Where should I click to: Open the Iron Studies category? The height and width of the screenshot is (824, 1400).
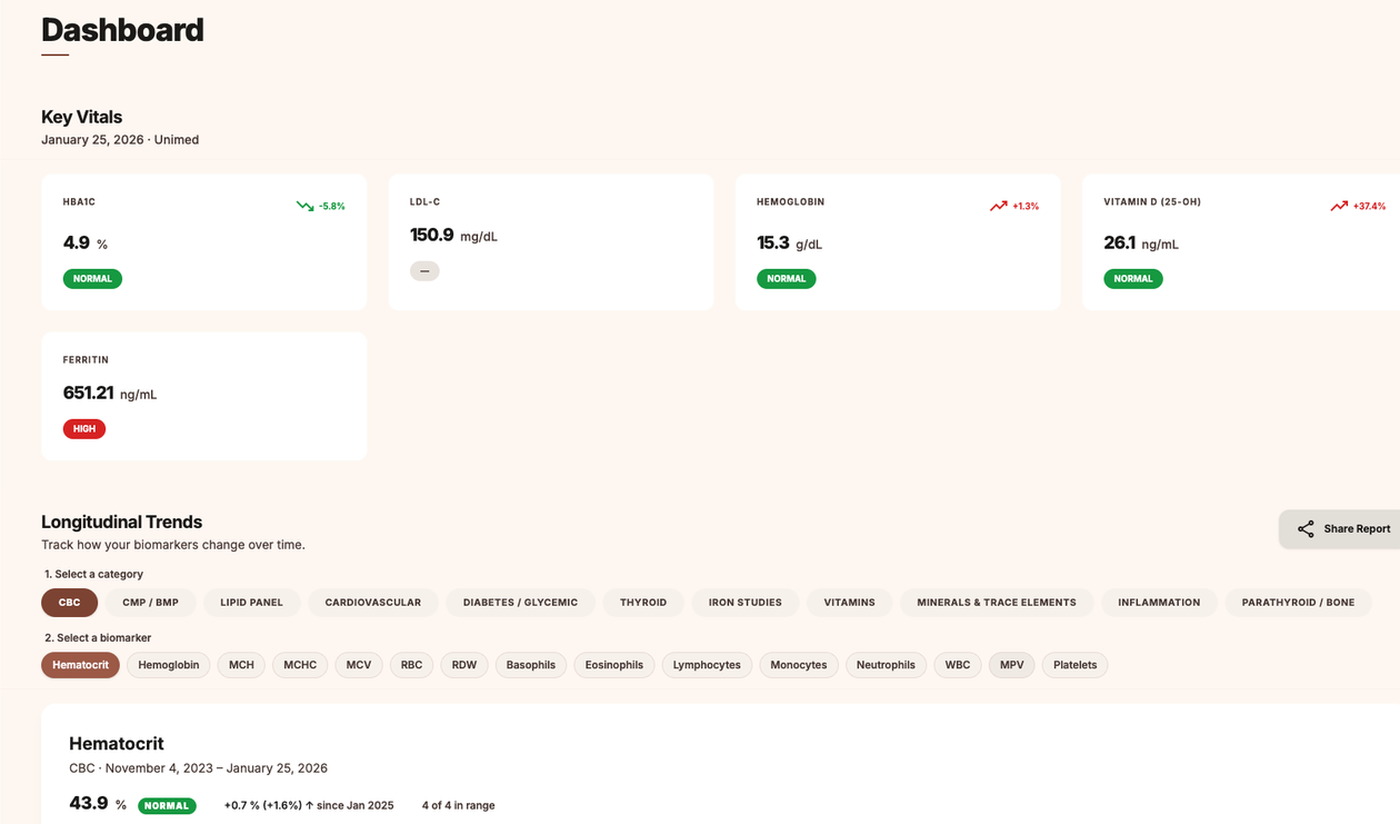coord(745,602)
